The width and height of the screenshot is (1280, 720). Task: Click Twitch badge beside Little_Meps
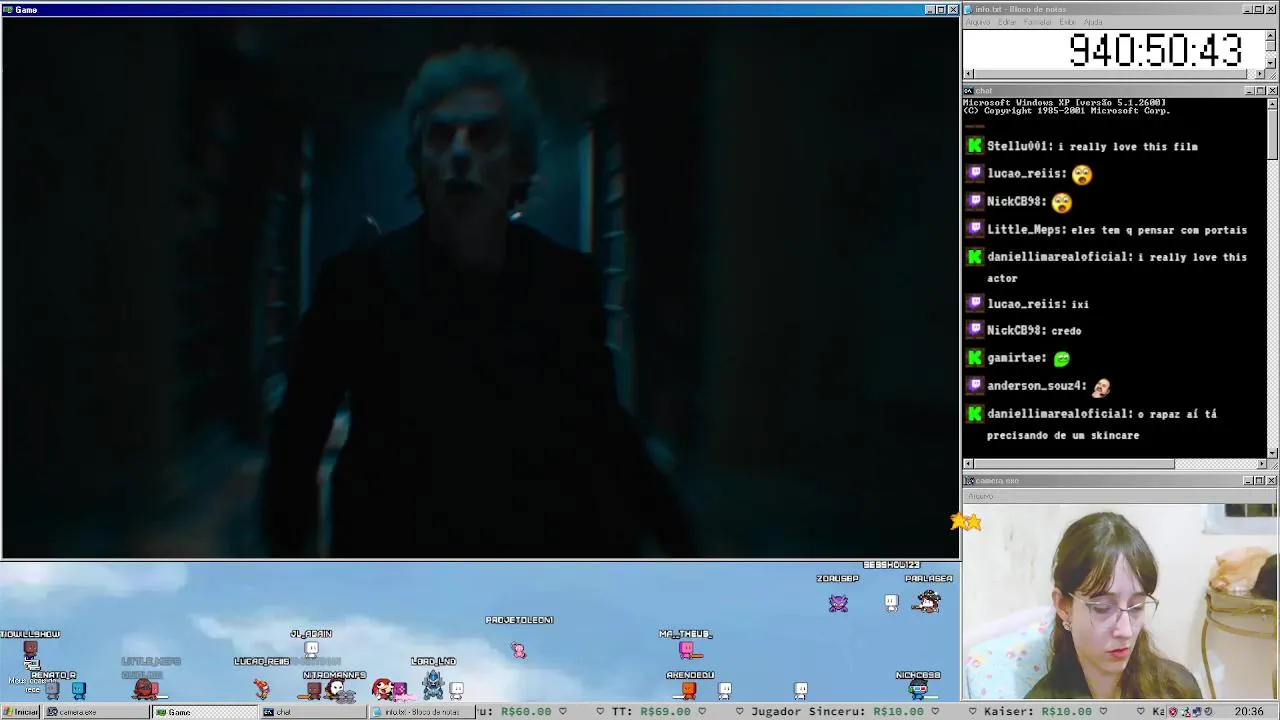point(975,230)
